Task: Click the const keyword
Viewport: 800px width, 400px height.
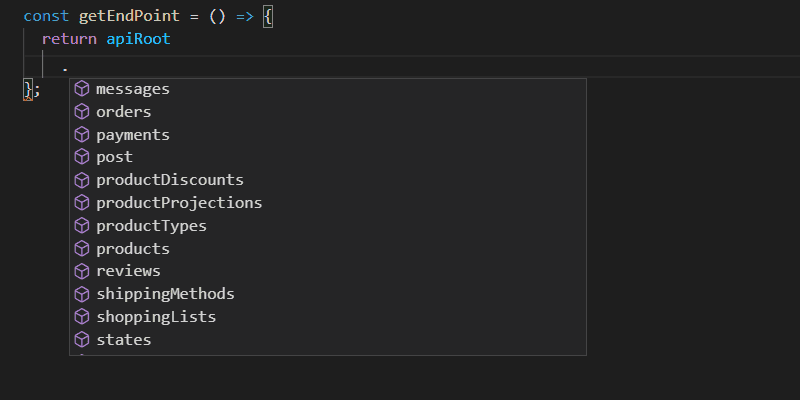Action: pyautogui.click(x=45, y=16)
